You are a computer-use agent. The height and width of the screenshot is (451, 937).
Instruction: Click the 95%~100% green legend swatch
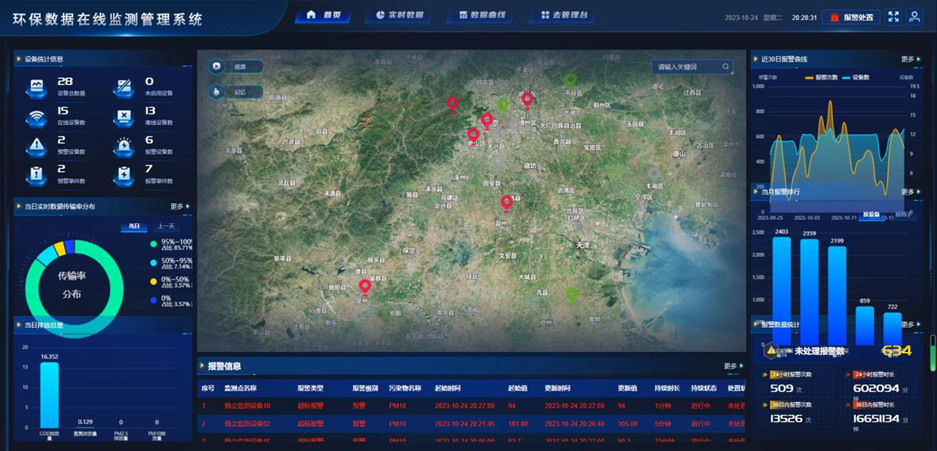tap(153, 243)
